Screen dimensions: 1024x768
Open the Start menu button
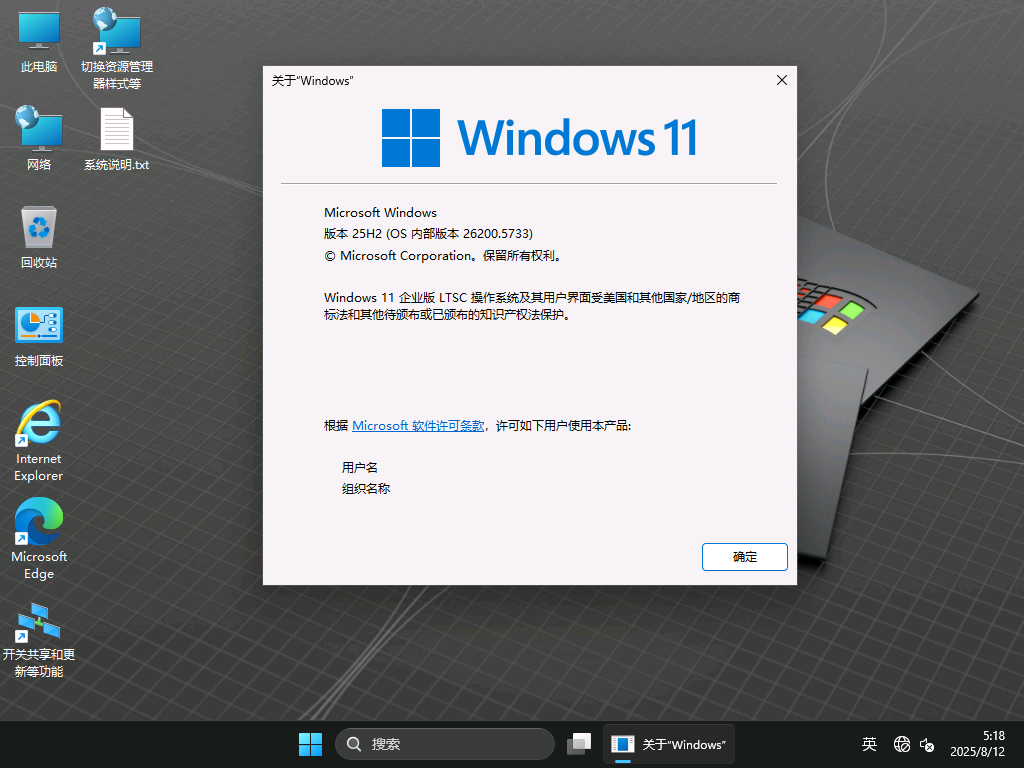pos(310,744)
